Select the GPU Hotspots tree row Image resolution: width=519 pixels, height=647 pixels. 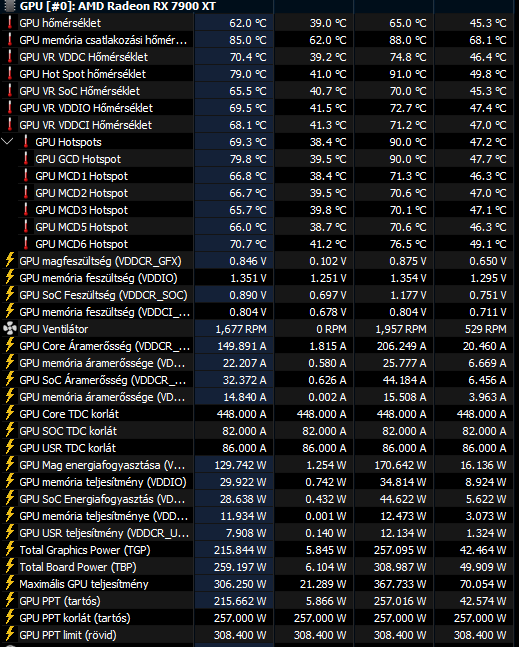pyautogui.click(x=260, y=142)
